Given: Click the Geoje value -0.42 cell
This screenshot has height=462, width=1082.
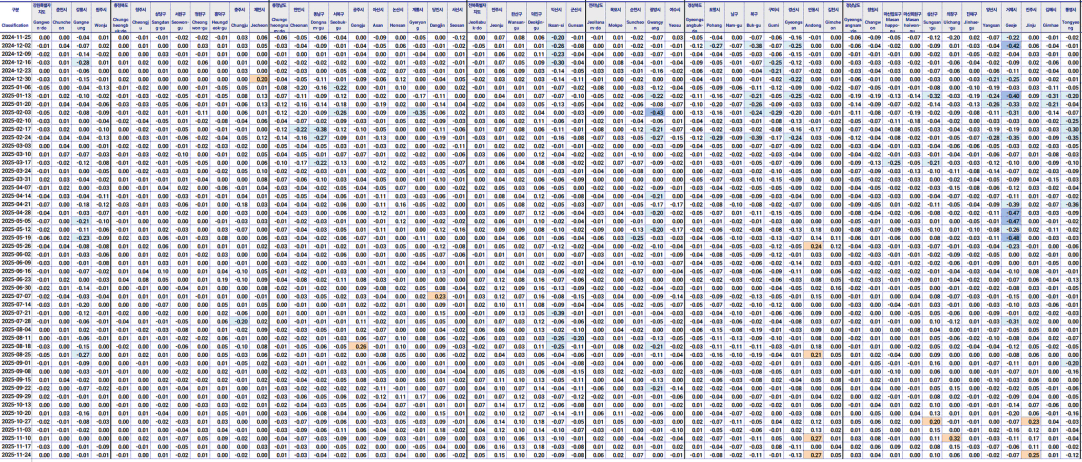Looking at the screenshot, I should click(1012, 46).
